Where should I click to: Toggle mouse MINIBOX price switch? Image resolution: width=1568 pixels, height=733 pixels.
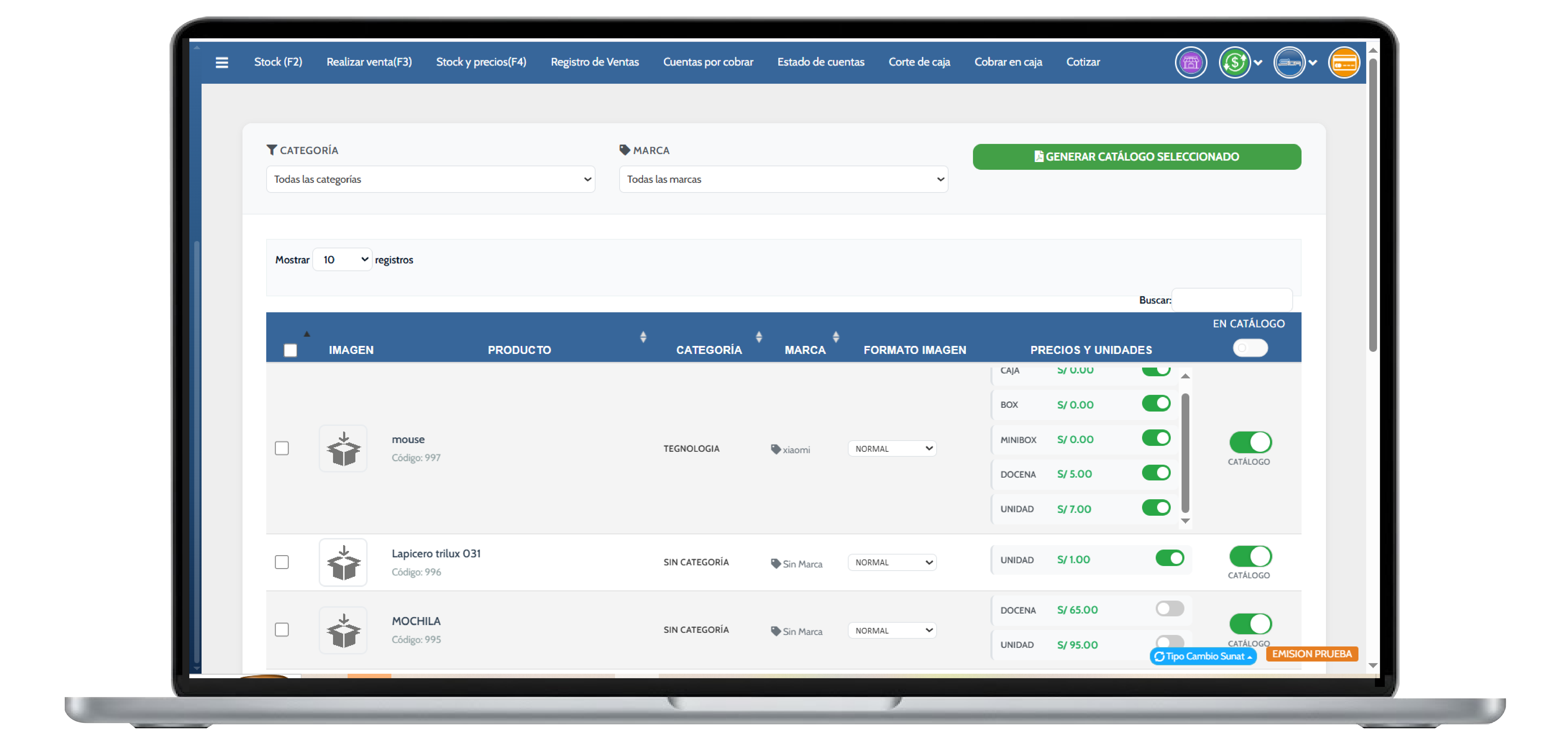[1156, 438]
